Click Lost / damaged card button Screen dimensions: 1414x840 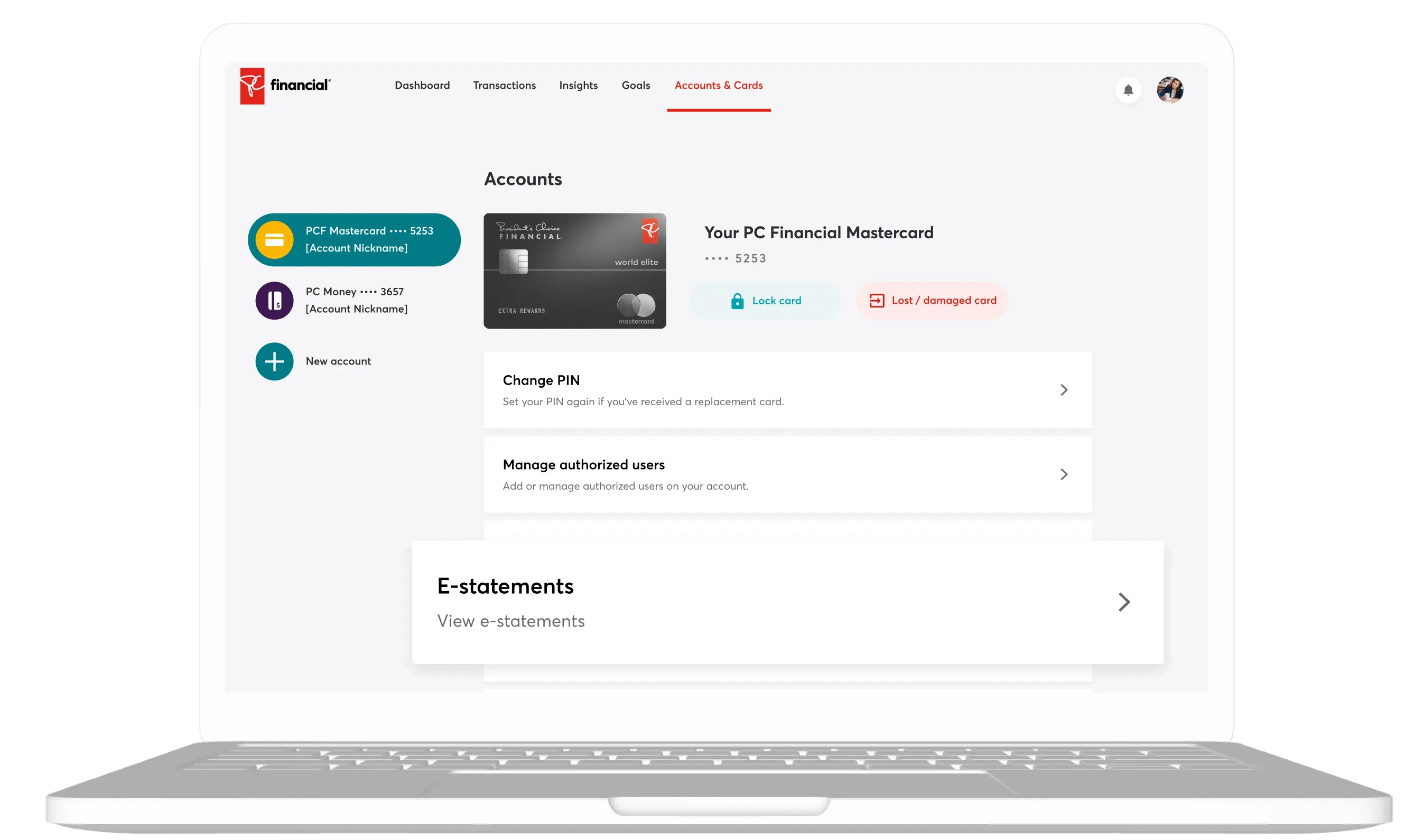coord(944,301)
